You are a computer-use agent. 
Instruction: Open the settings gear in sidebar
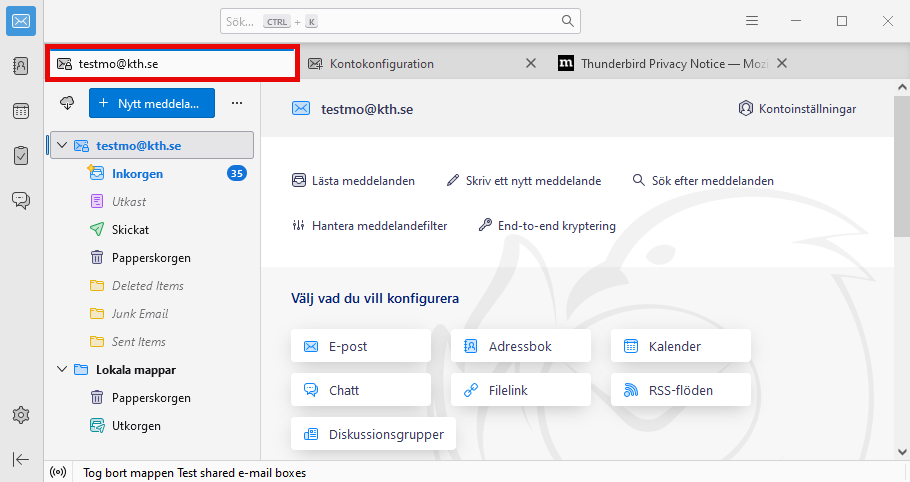(x=21, y=414)
